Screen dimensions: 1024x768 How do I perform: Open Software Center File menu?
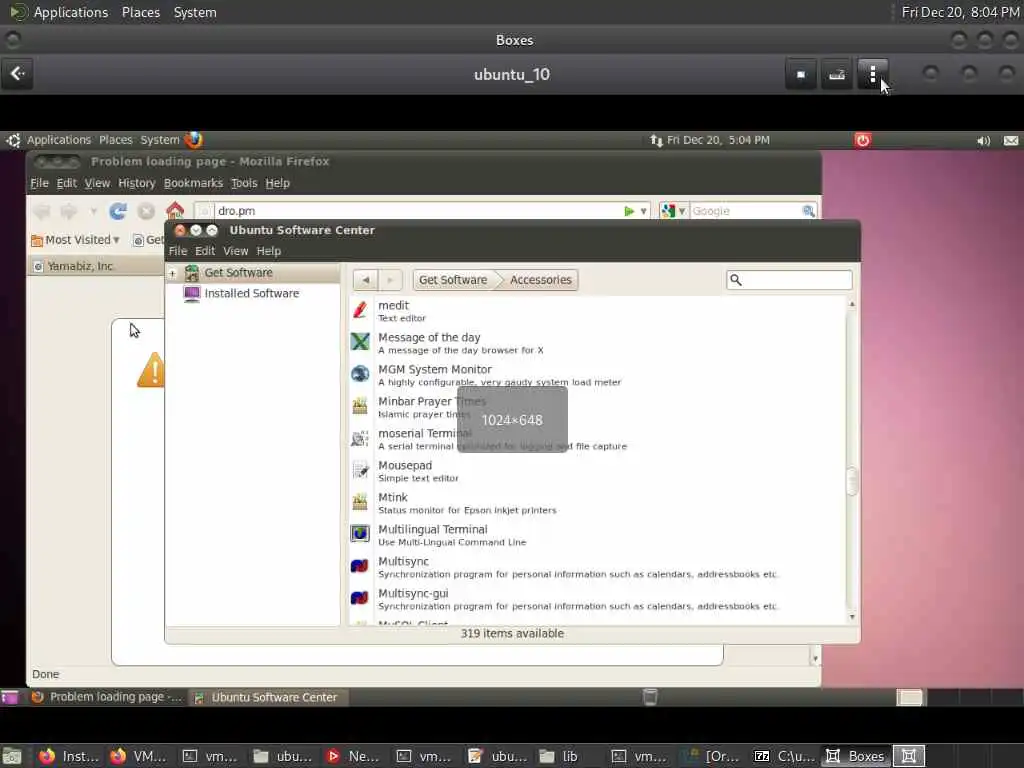pyautogui.click(x=178, y=251)
